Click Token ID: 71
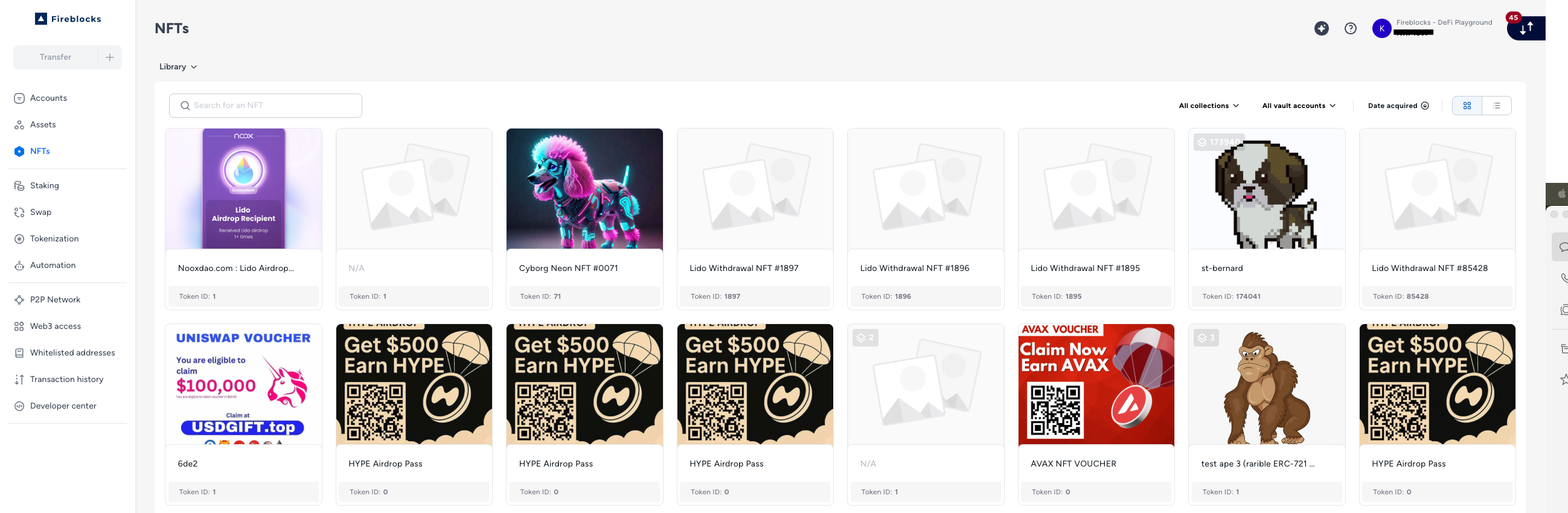This screenshot has height=513, width=1568. point(540,297)
